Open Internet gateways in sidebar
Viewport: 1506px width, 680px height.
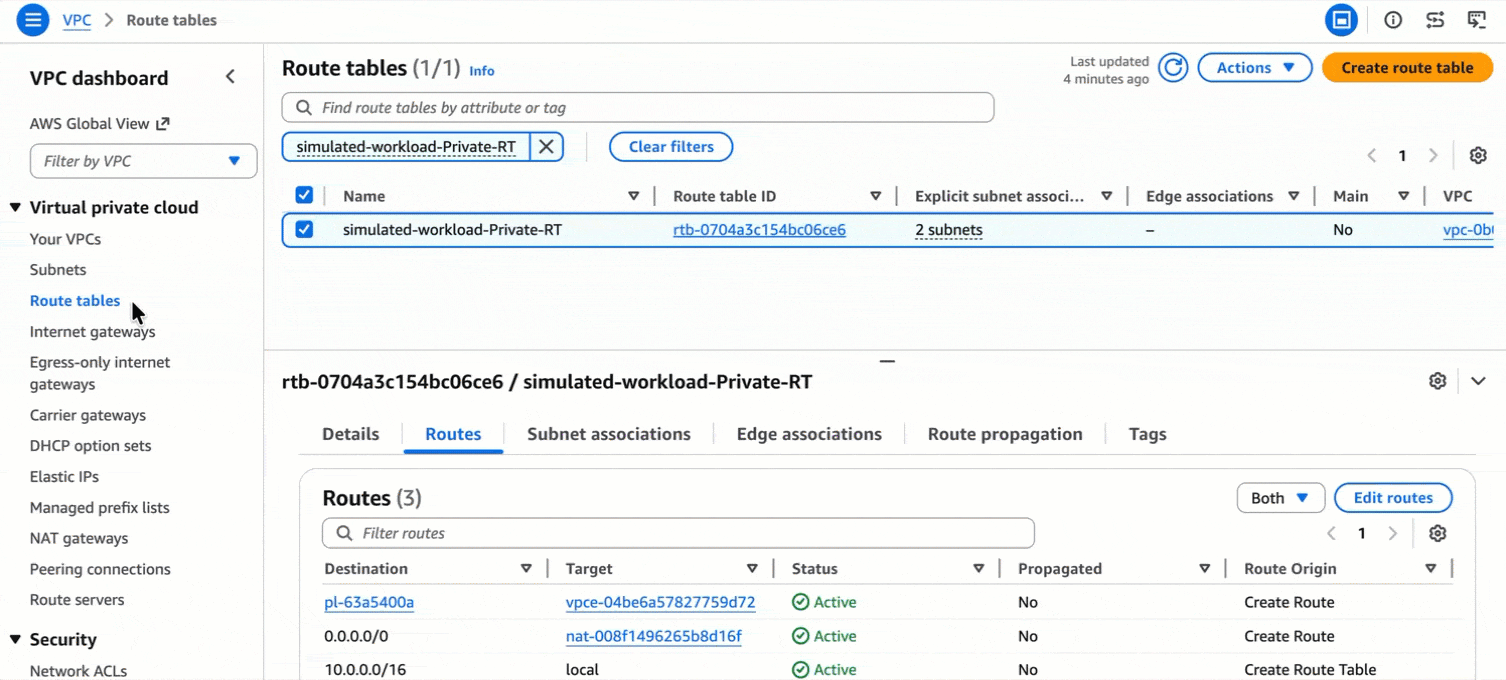(93, 332)
